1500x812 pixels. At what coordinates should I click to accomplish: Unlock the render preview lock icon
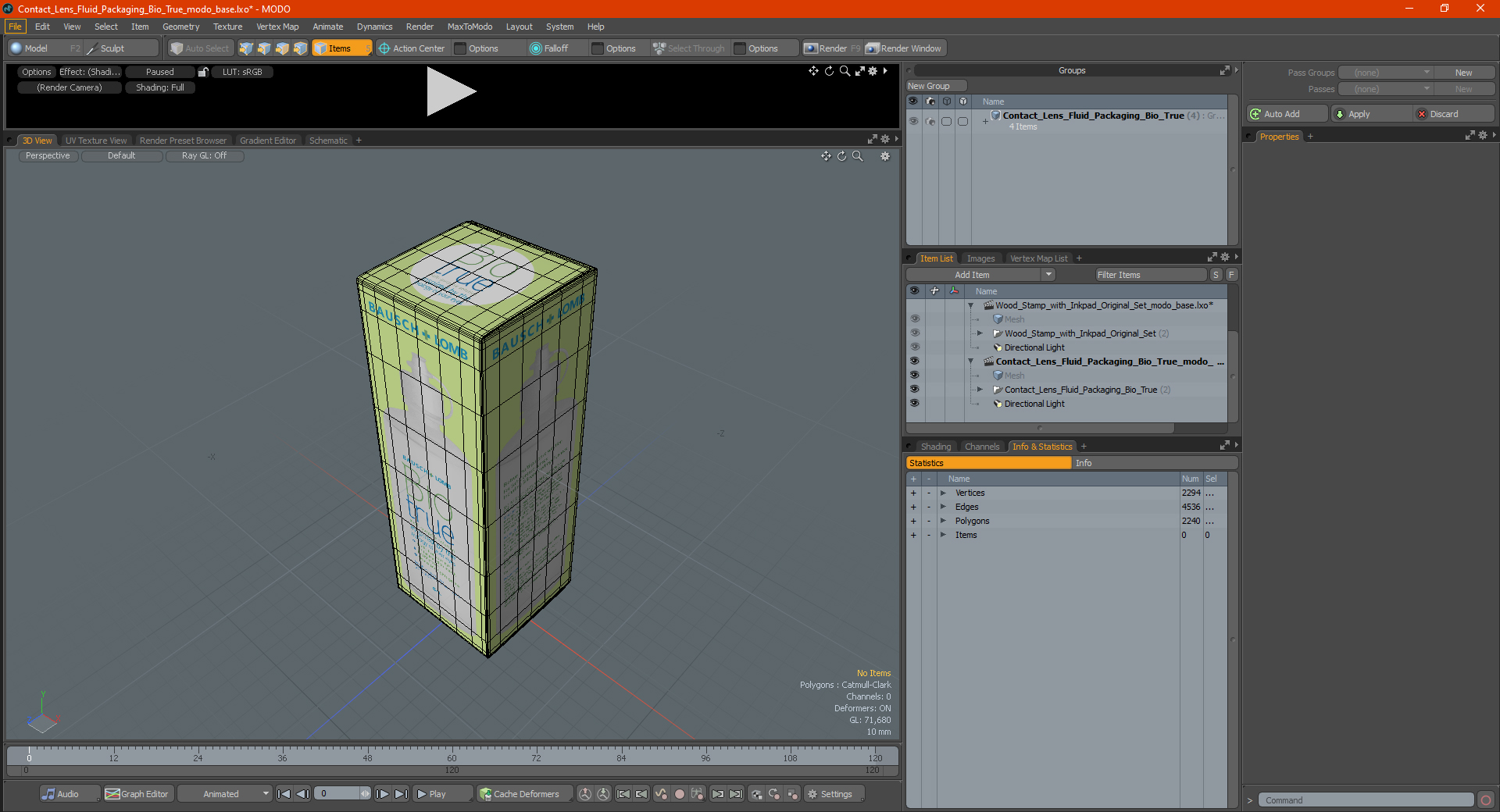203,72
